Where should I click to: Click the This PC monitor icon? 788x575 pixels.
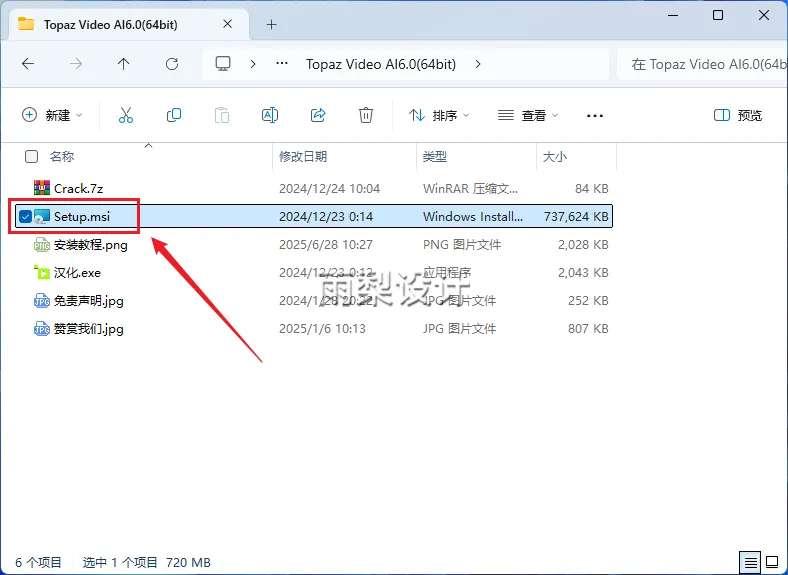(223, 64)
